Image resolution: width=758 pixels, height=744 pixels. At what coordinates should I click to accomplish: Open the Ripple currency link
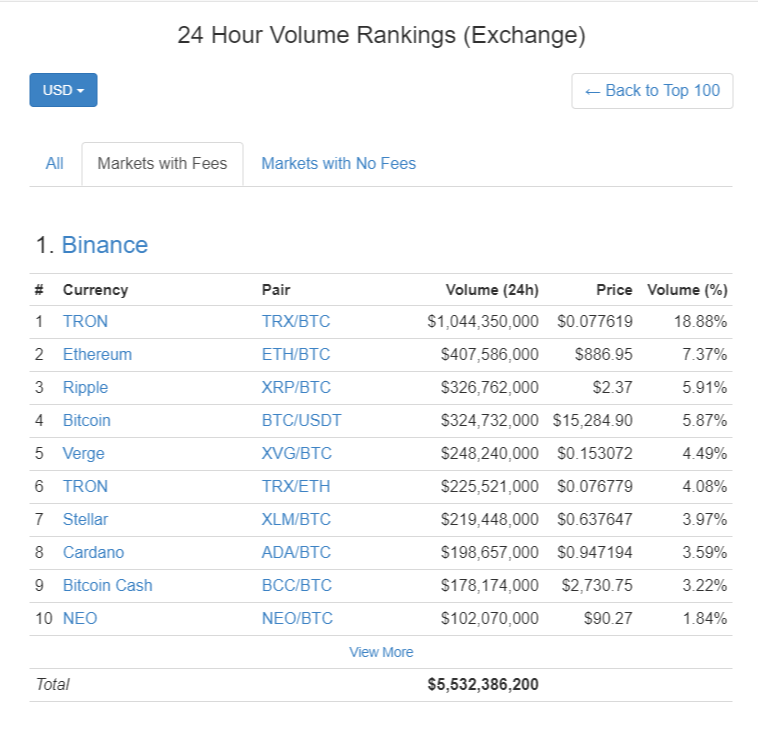coord(85,387)
